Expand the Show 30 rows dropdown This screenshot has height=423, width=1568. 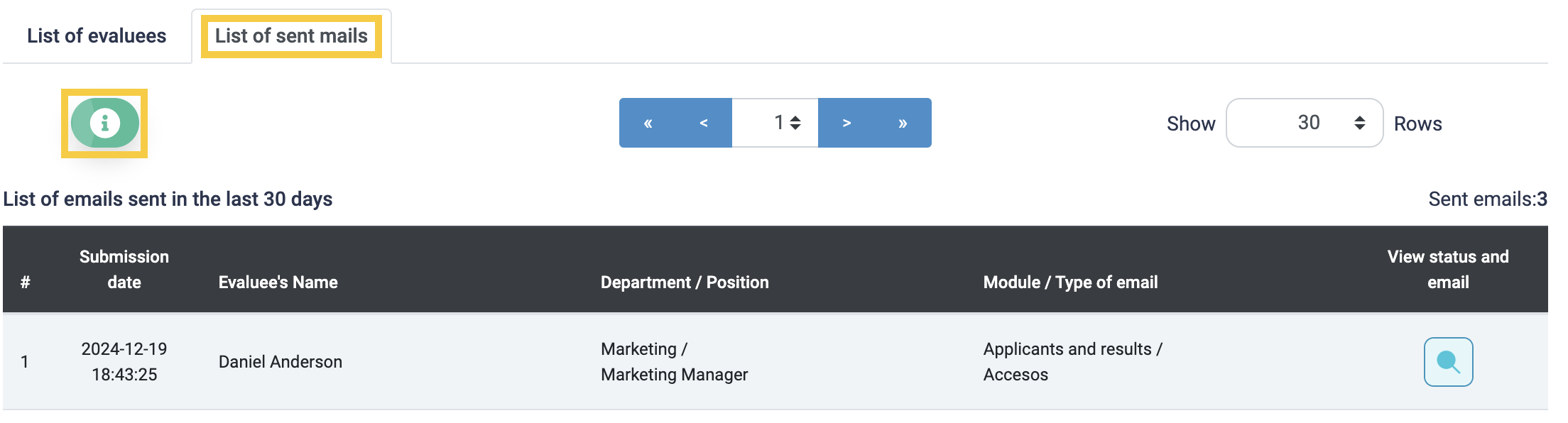(1305, 123)
